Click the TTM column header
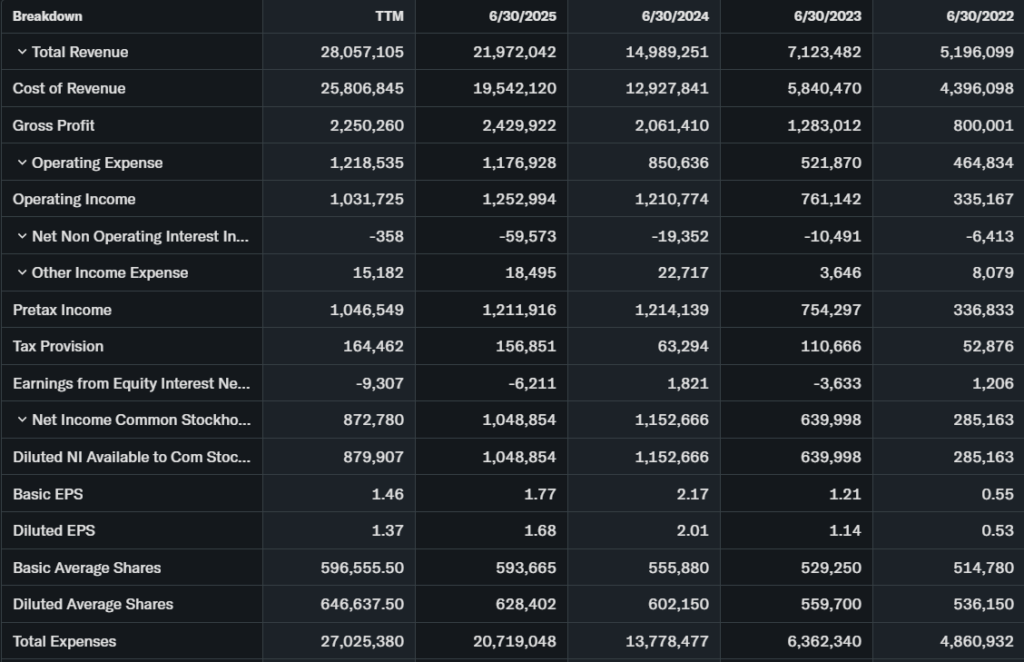The width and height of the screenshot is (1024, 662). [389, 16]
